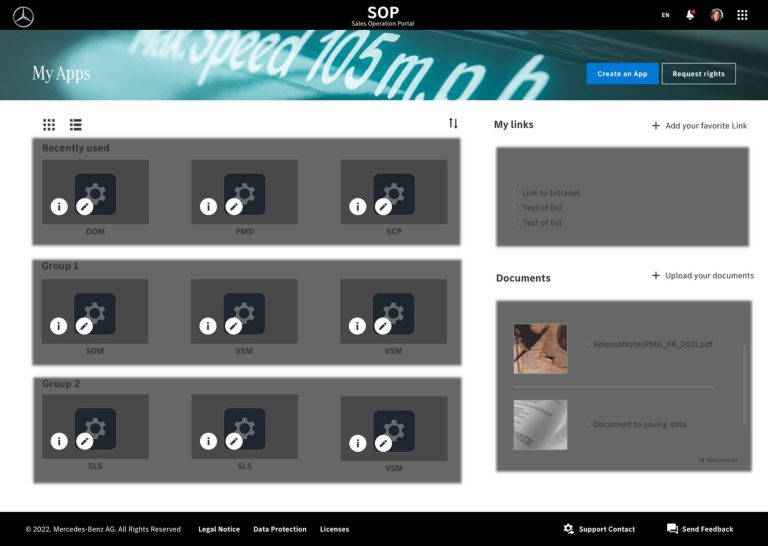This screenshot has height=546, width=768.
Task: Show info for the SCP app
Action: coord(358,206)
